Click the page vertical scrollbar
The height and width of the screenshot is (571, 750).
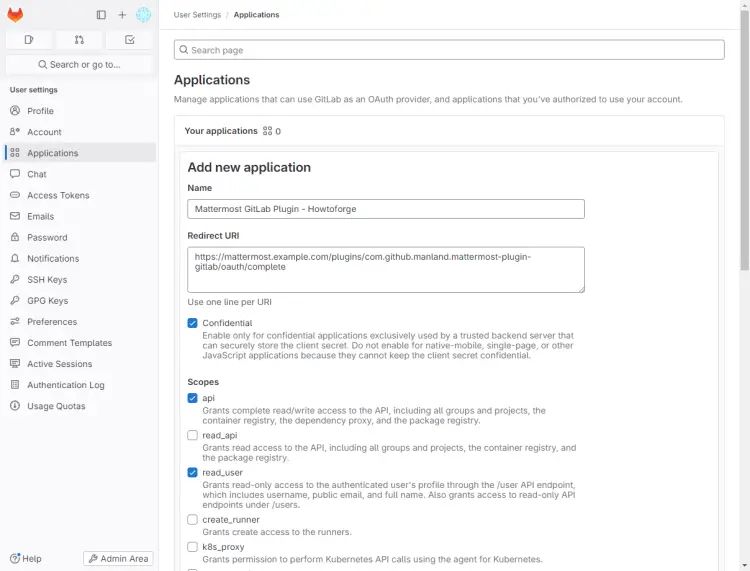744,150
